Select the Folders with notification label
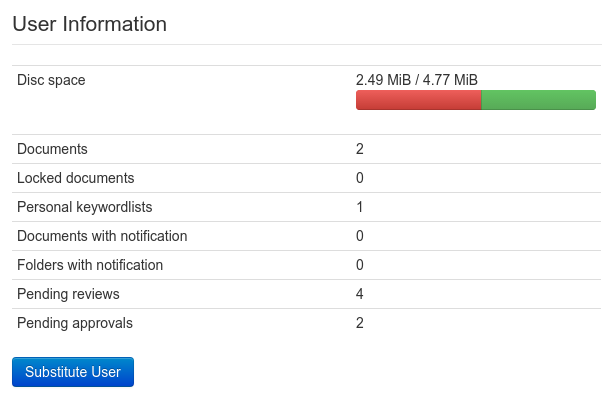 click(90, 265)
